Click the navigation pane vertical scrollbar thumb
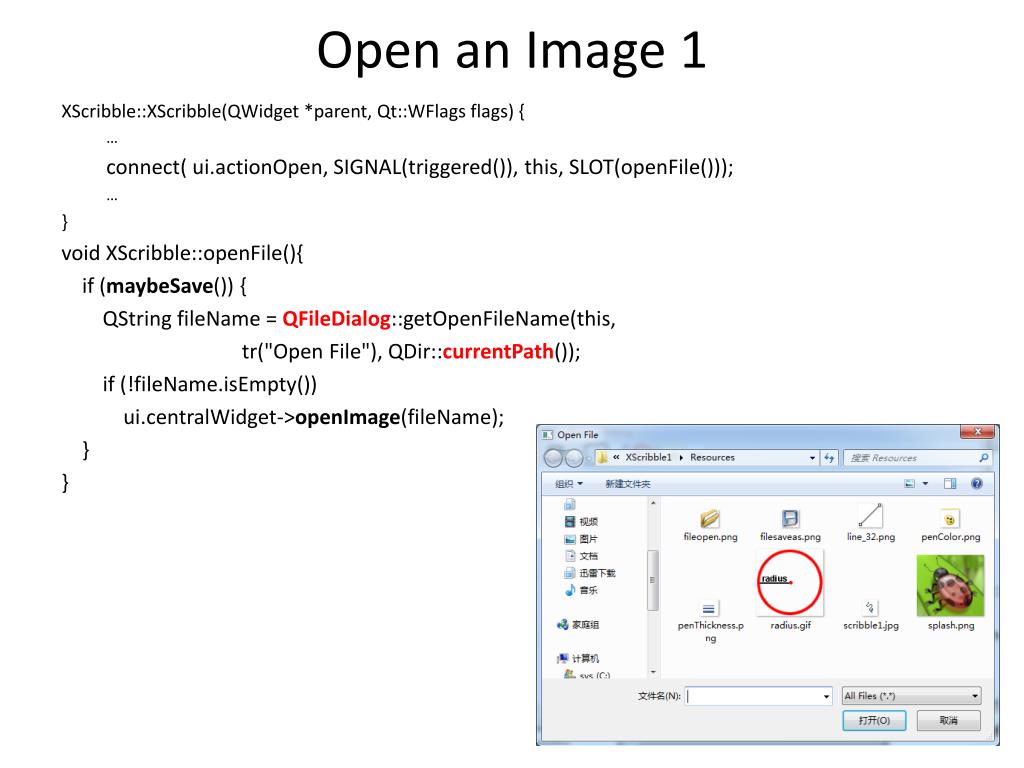Image resolution: width=1024 pixels, height=768 pixels. click(652, 580)
